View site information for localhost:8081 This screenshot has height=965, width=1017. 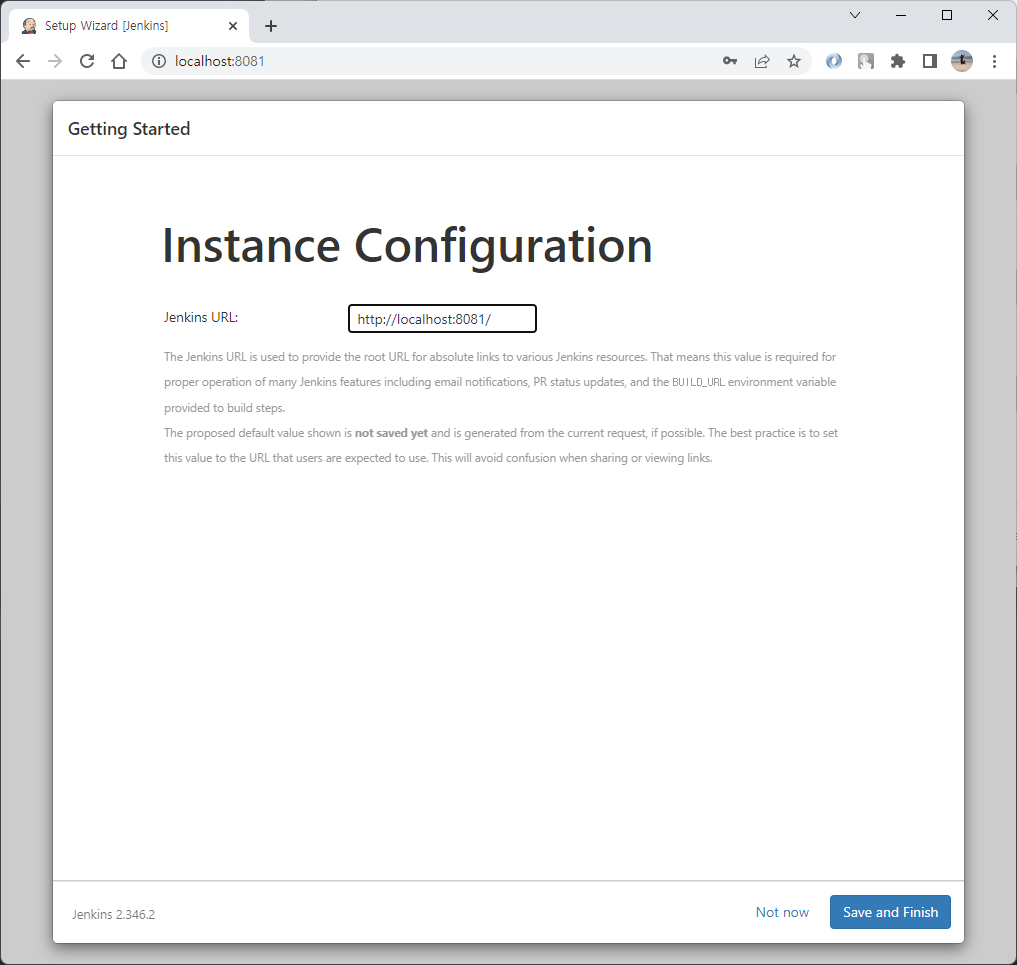pos(159,61)
